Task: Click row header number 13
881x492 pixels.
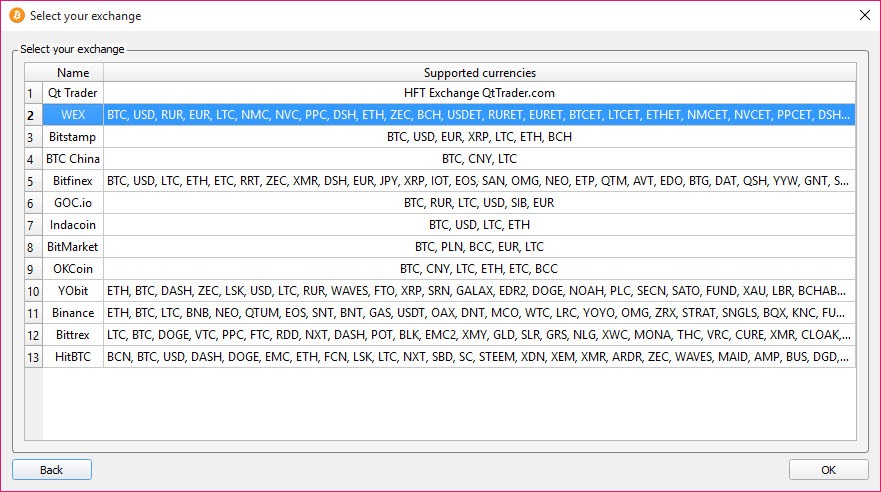Action: tap(33, 357)
